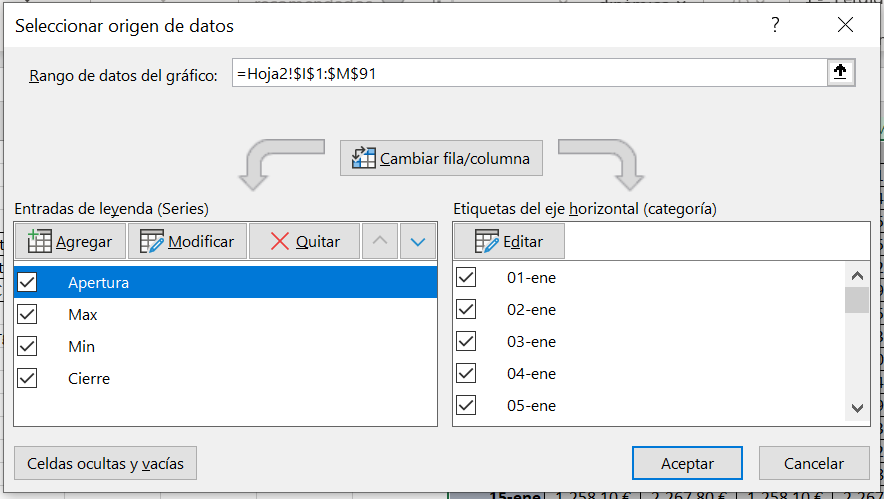Image resolution: width=884 pixels, height=499 pixels.
Task: Toggle the 01-ene category checkbox
Action: 466,277
